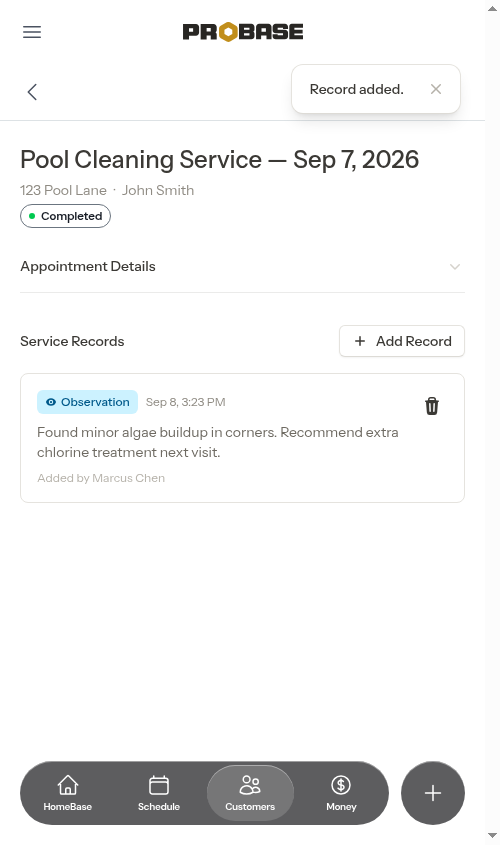Viewport: 500px width, 845px height.
Task: Expand the Appointment Details chevron
Action: coord(455,267)
